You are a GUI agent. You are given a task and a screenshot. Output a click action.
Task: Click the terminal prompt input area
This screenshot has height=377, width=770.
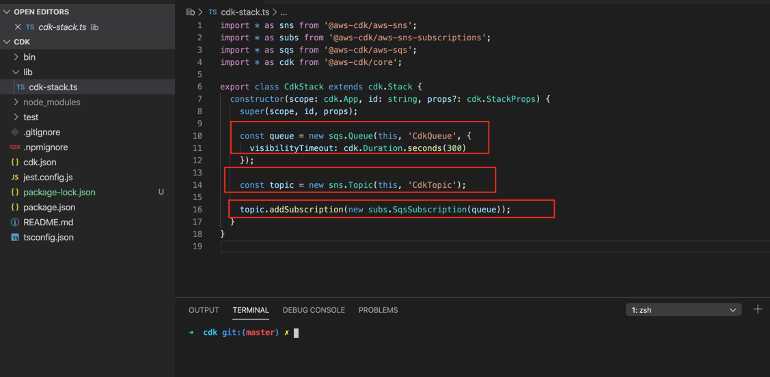pyautogui.click(x=296, y=333)
